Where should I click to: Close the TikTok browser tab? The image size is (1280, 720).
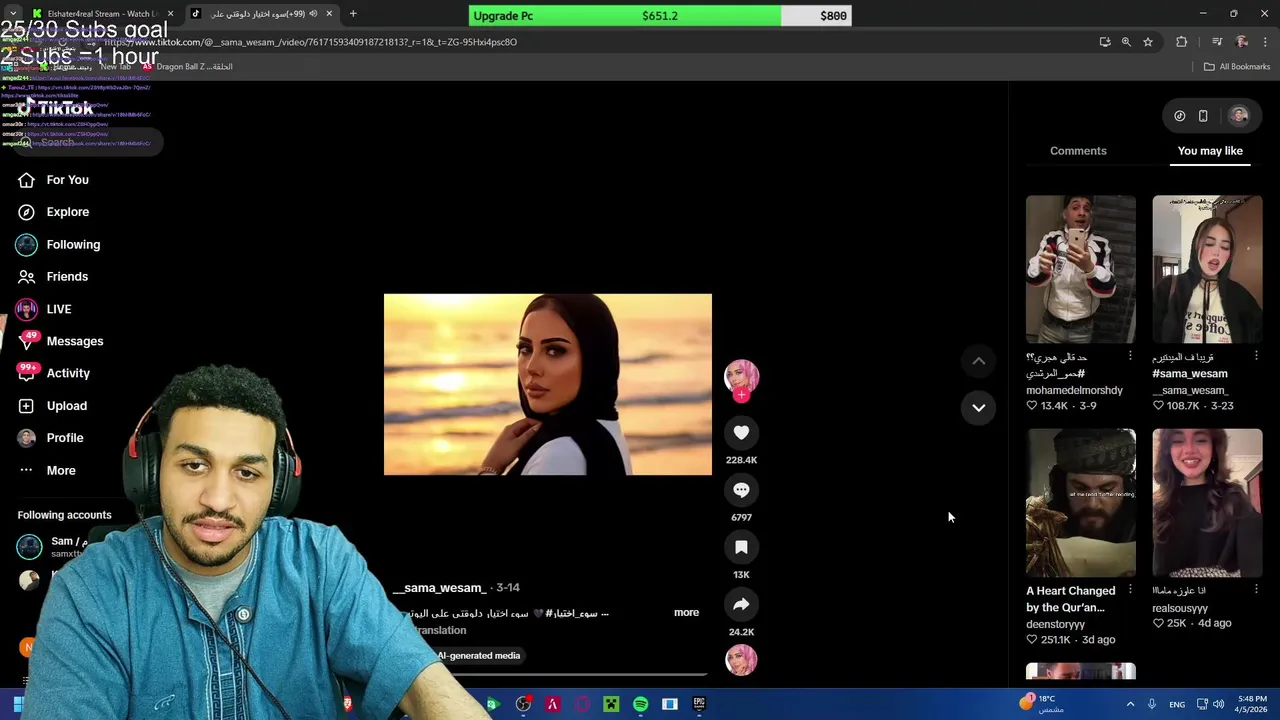(329, 14)
